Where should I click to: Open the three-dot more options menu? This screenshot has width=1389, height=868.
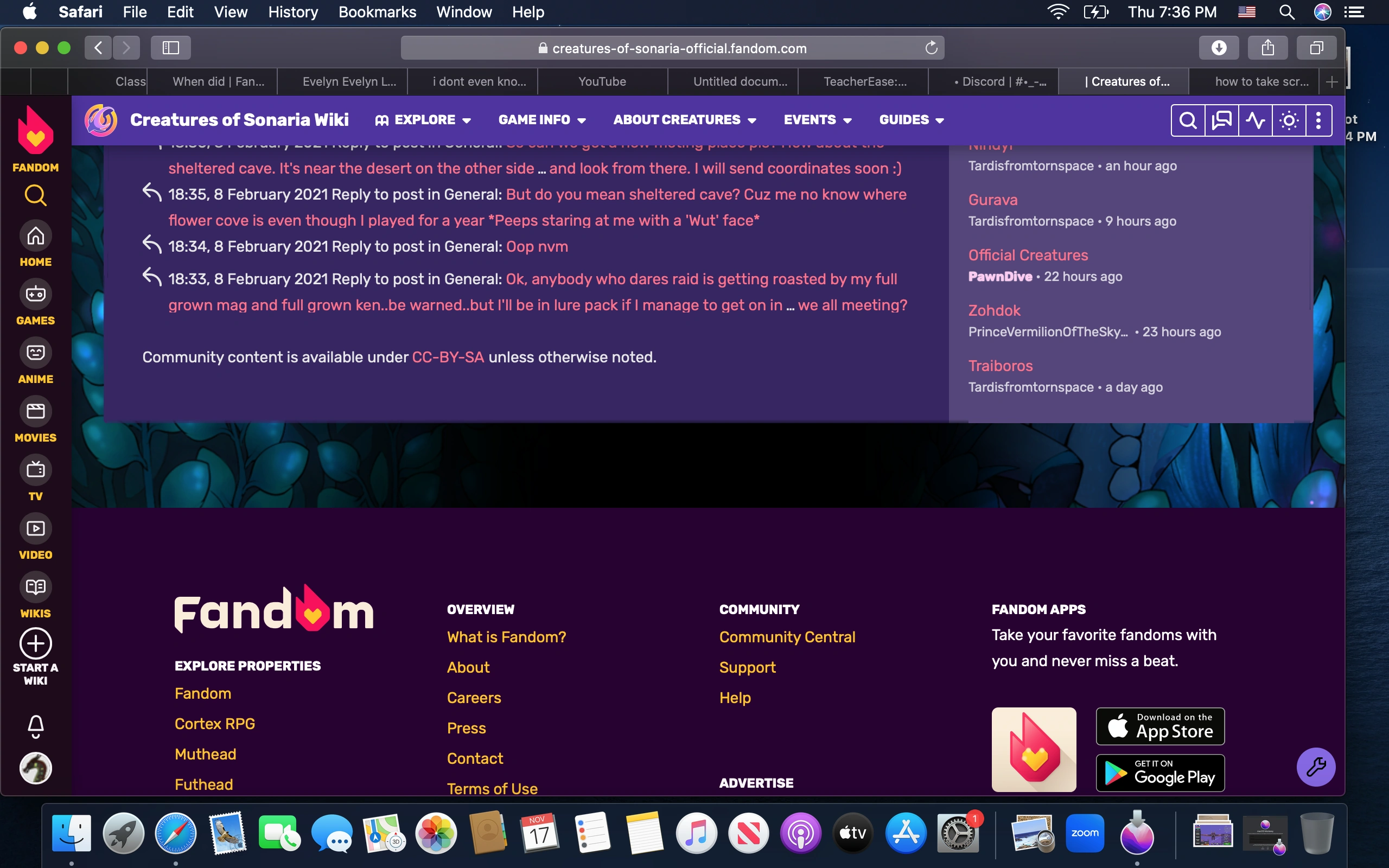(x=1318, y=120)
